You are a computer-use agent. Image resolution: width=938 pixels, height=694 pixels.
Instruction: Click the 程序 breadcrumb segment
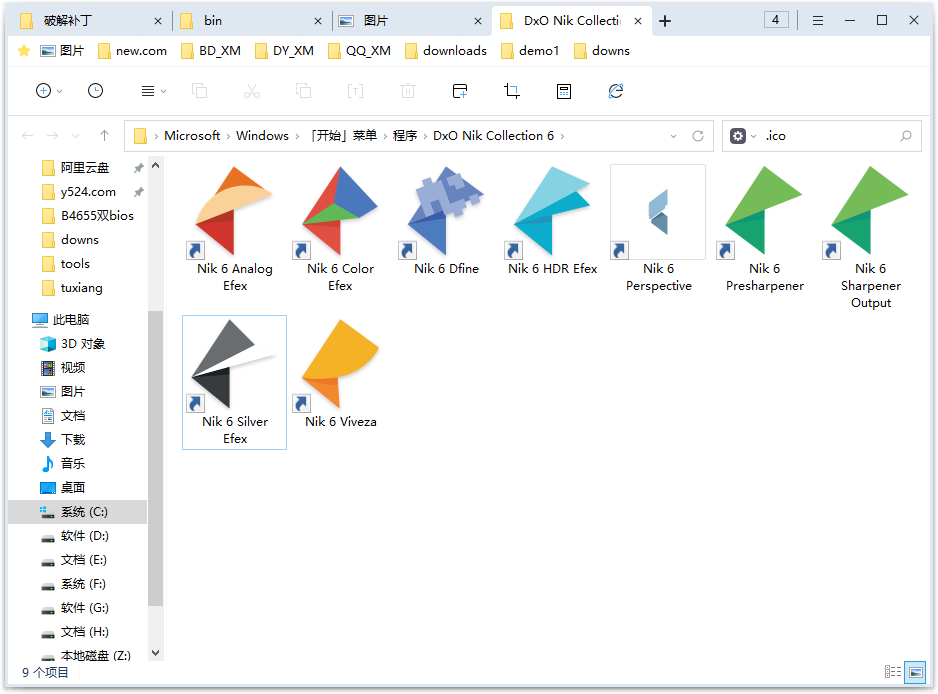405,136
